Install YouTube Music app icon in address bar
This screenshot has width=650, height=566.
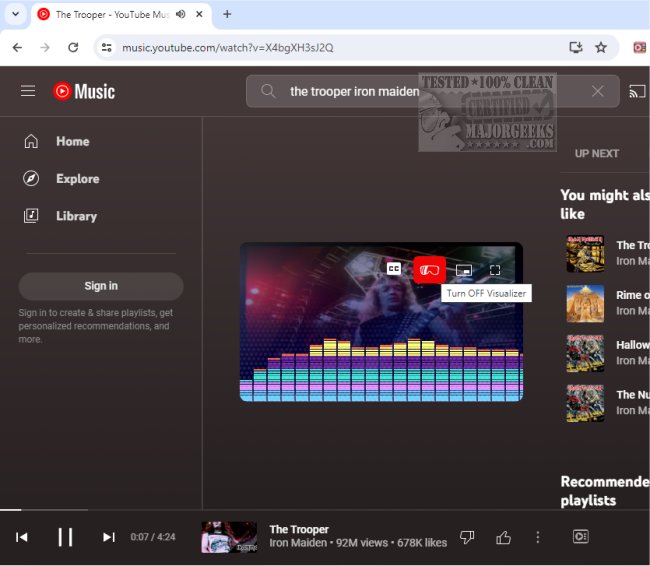[x=575, y=48]
